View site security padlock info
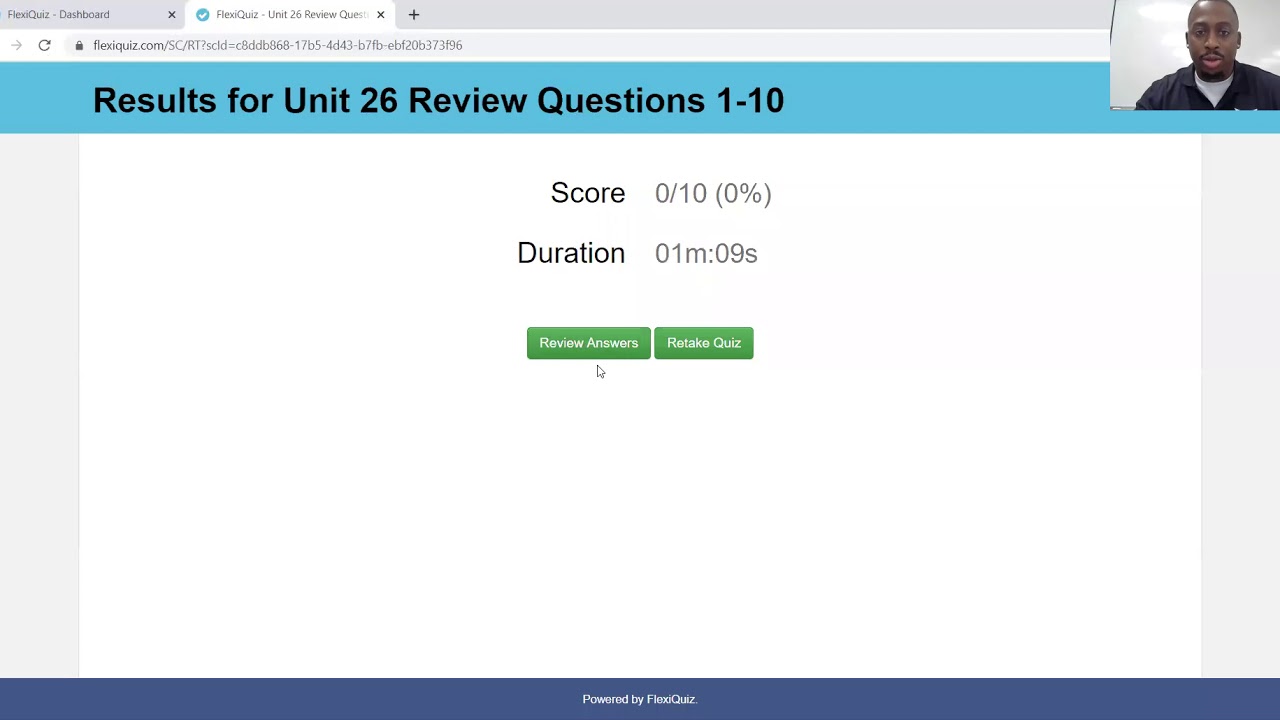The width and height of the screenshot is (1280, 720). (79, 45)
